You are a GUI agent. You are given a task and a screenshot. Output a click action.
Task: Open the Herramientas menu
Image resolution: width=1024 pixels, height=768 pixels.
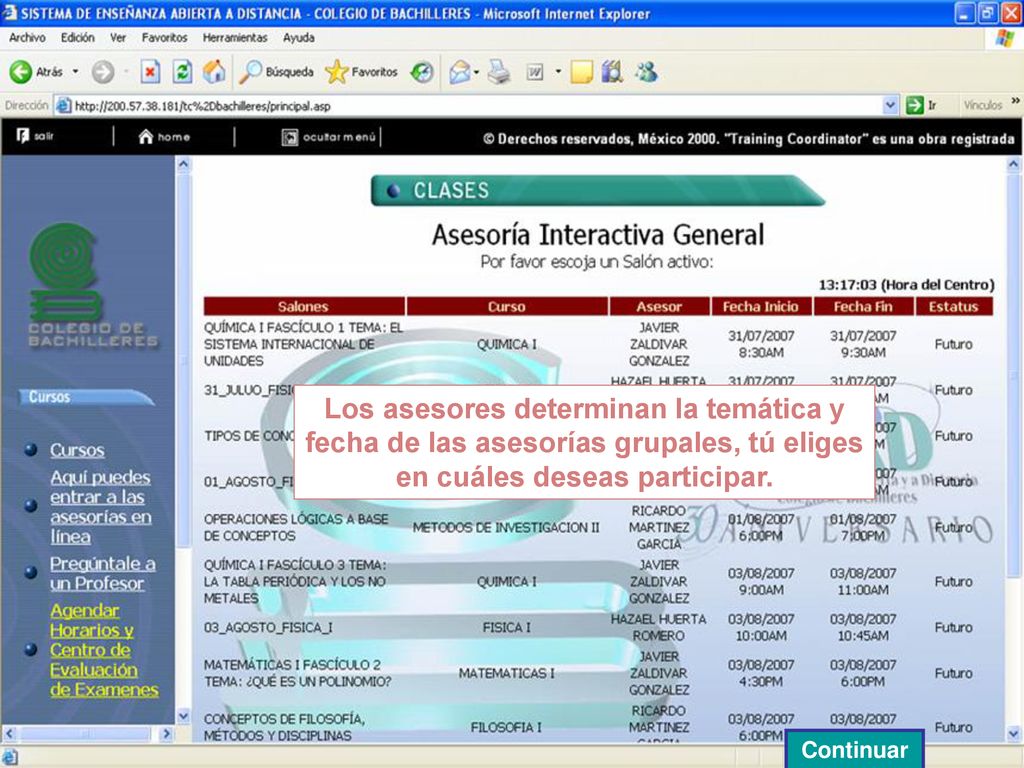click(235, 38)
